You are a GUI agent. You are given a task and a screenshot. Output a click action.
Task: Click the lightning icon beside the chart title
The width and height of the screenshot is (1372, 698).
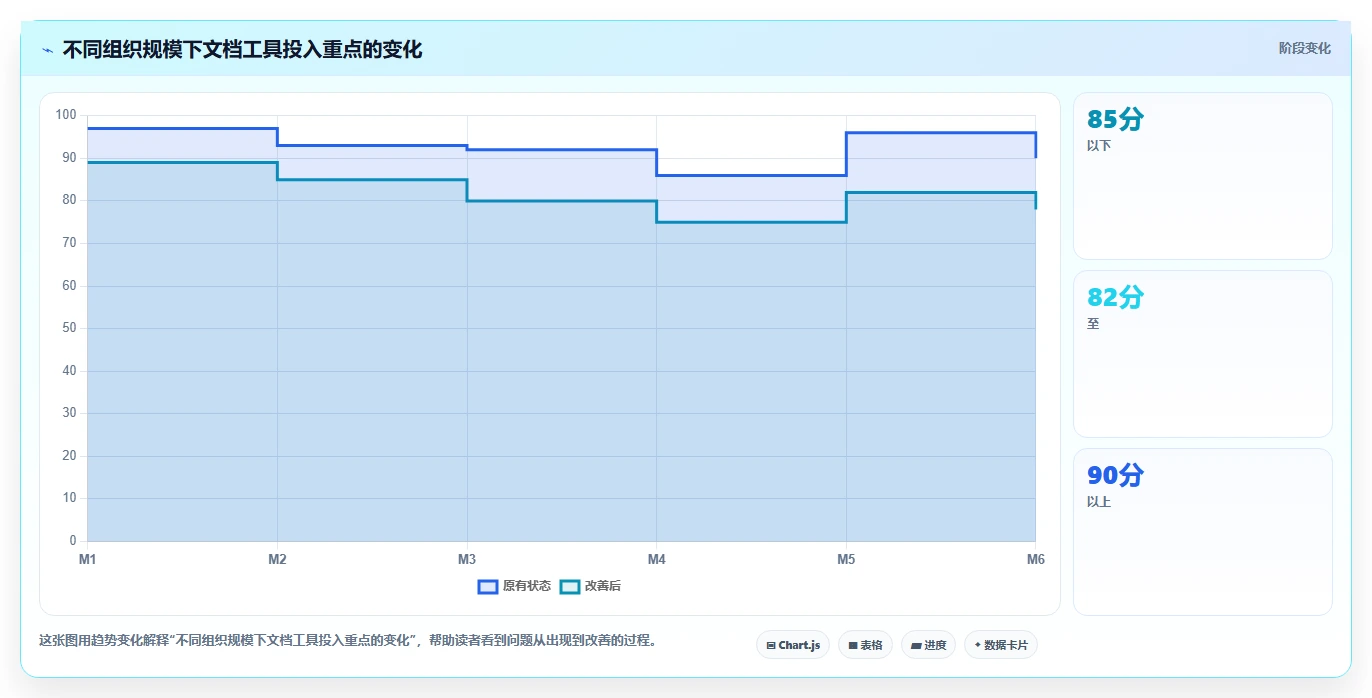coord(47,50)
